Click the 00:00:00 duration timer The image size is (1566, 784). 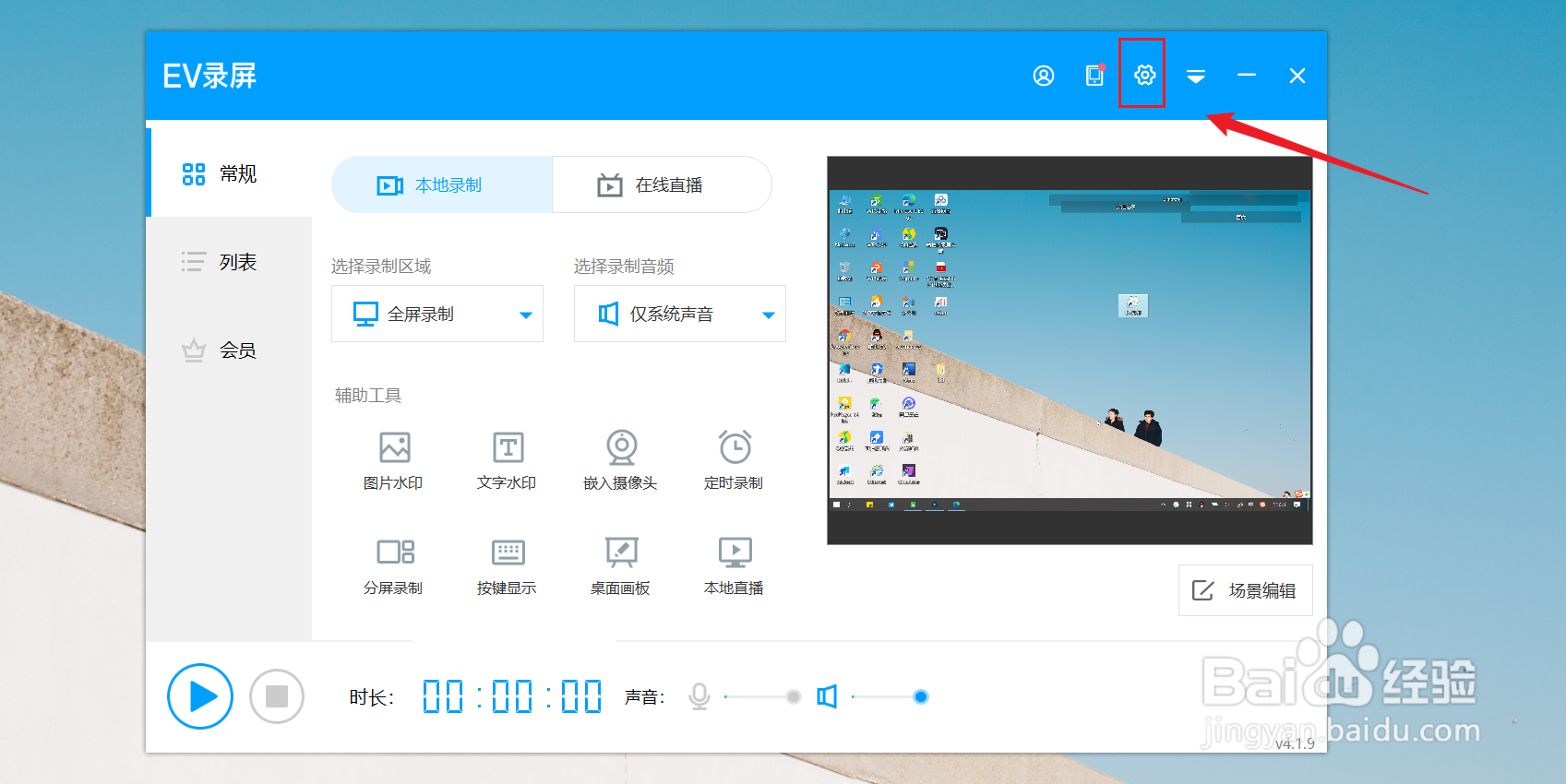512,696
